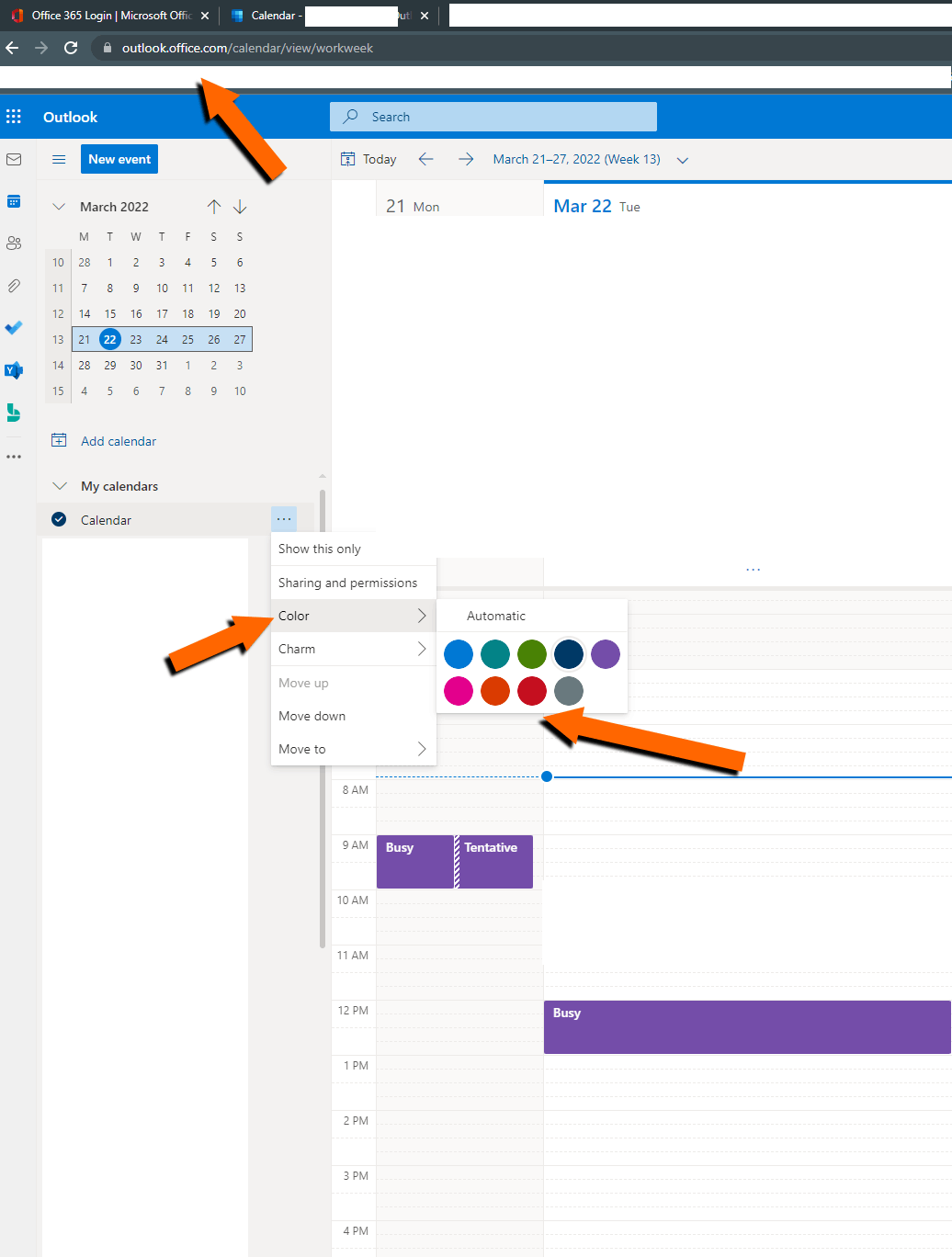
Task: Pick the purple color swatch
Action: (x=606, y=654)
